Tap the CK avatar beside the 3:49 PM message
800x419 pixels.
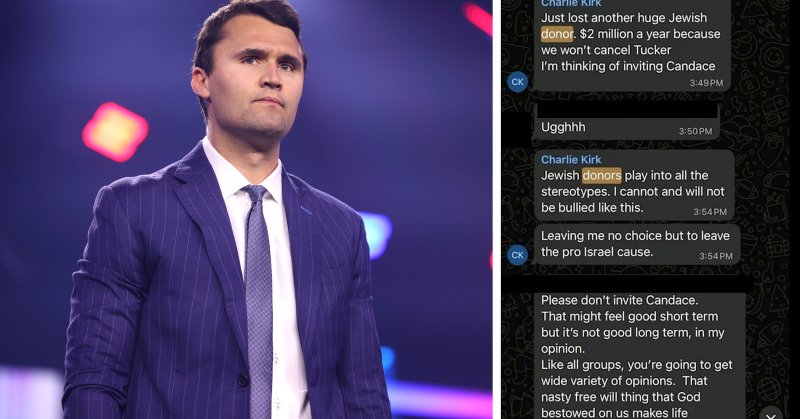point(517,82)
